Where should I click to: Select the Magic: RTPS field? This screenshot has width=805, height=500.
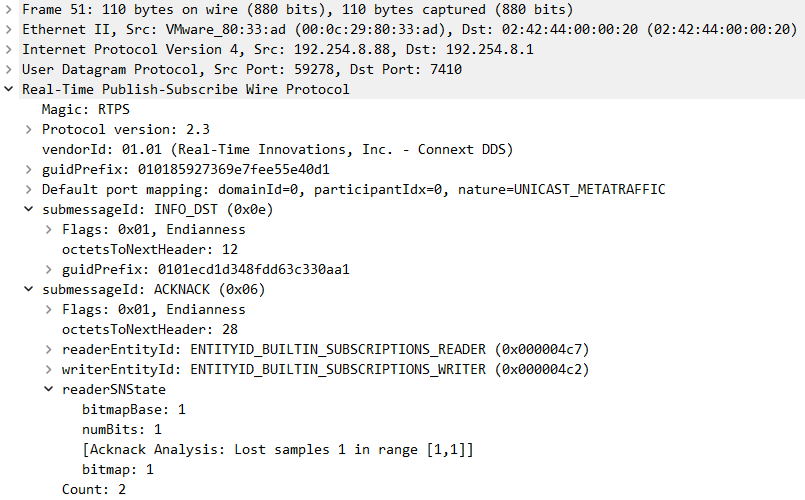(x=85, y=109)
